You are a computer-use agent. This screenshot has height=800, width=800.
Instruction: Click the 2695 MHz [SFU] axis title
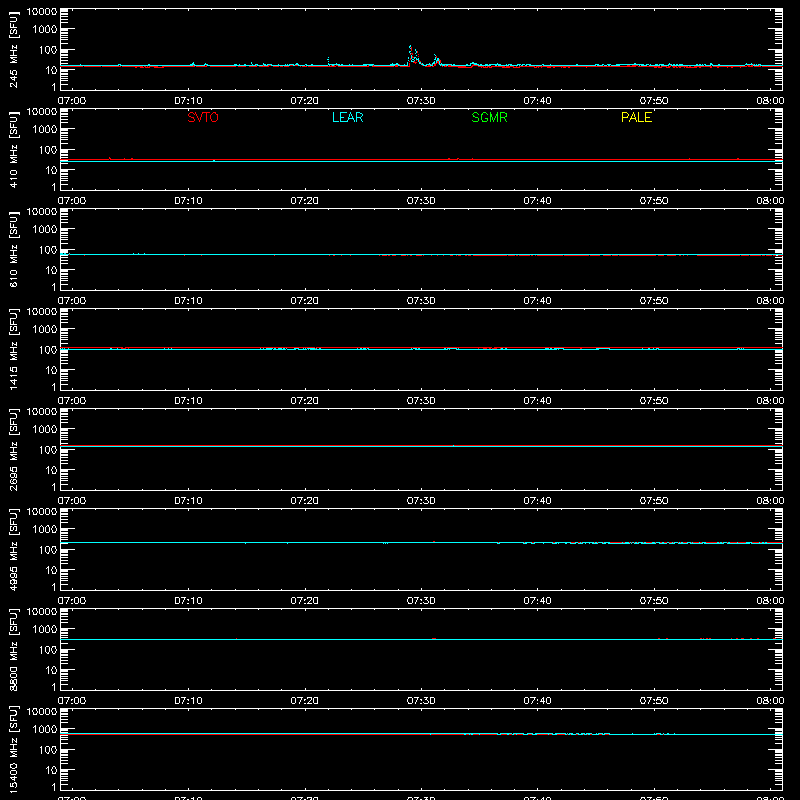click(x=13, y=449)
